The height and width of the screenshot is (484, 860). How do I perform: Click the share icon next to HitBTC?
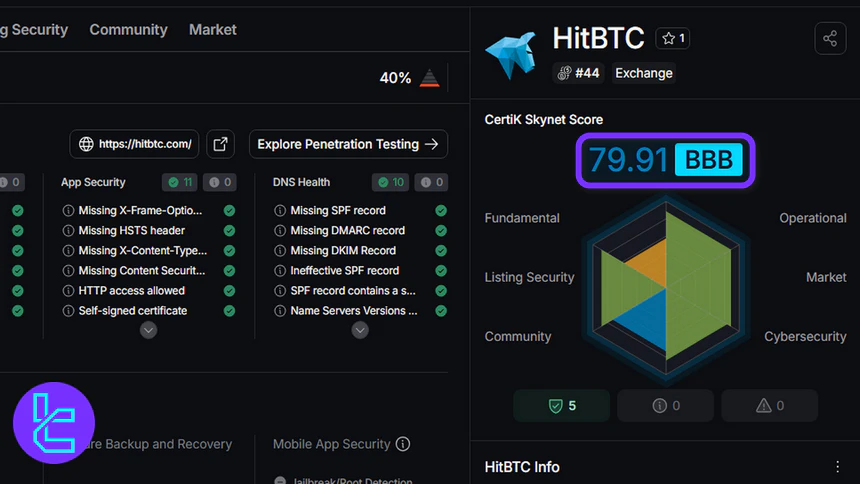[830, 38]
